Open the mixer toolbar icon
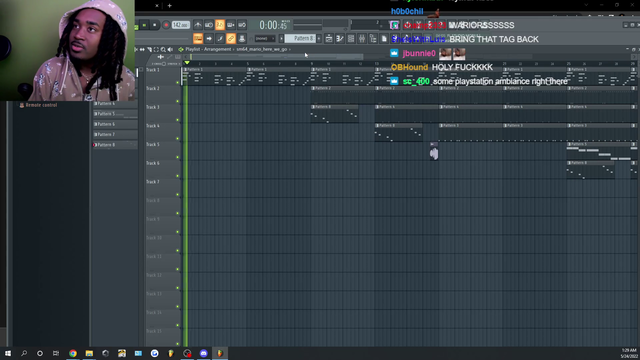The image size is (640, 360). [x=362, y=39]
